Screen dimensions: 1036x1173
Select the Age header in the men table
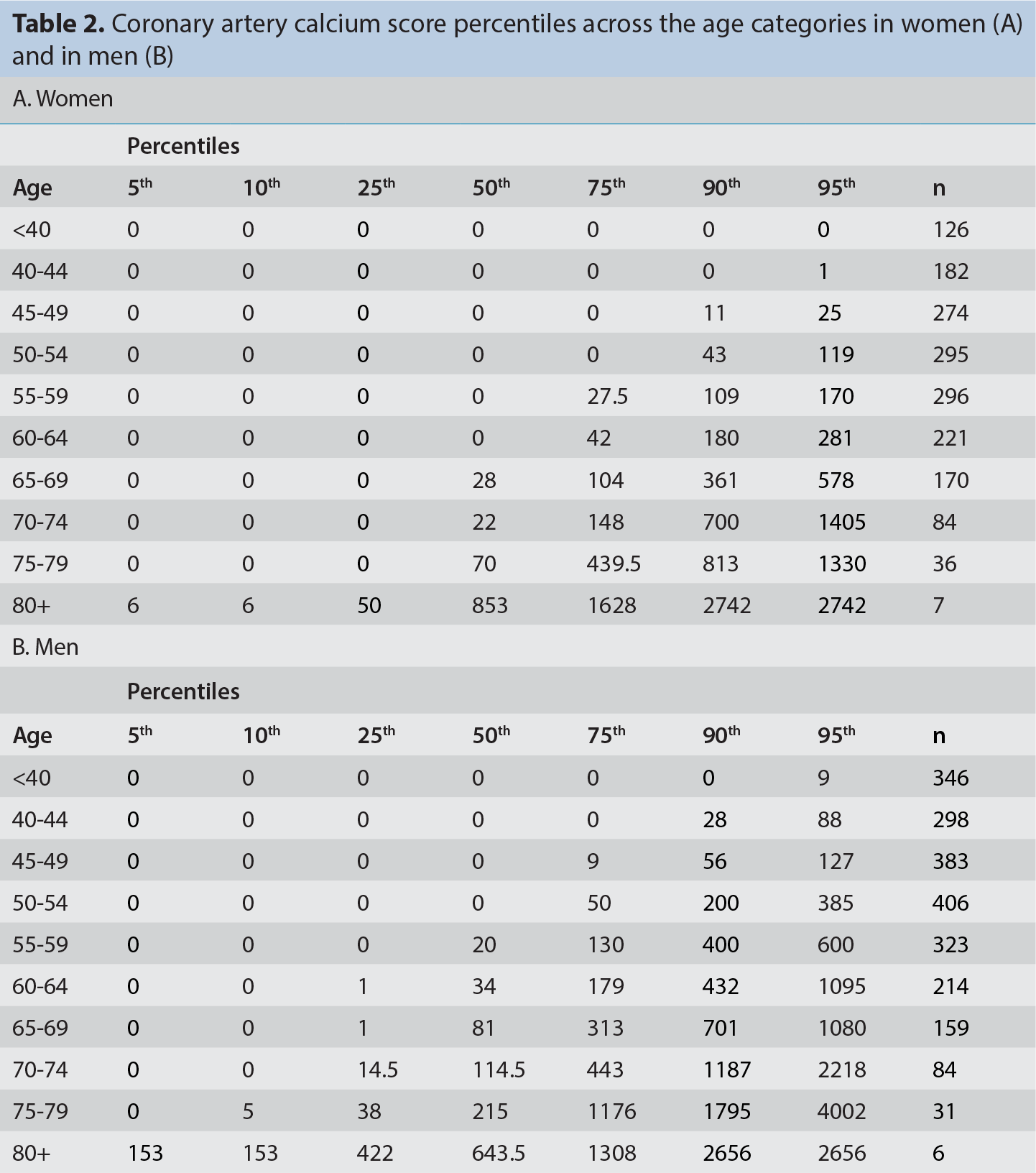pyautogui.click(x=32, y=735)
